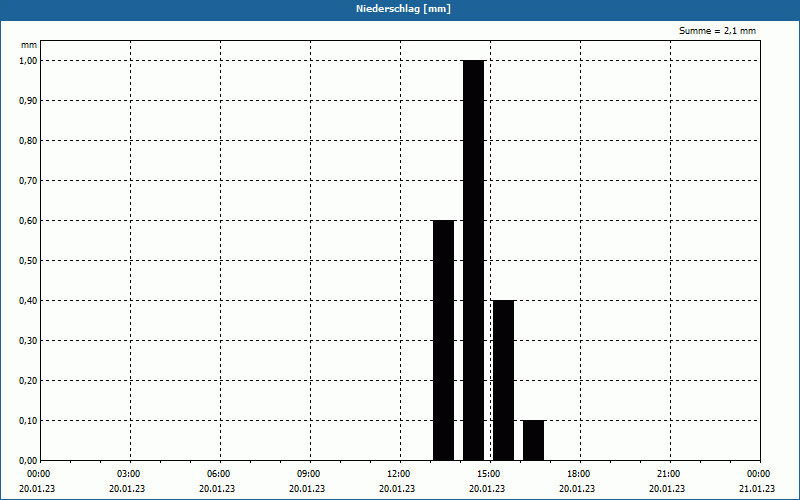This screenshot has height=500, width=800.
Task: Click the Niederschlag [mm] chart title
Action: pos(403,9)
